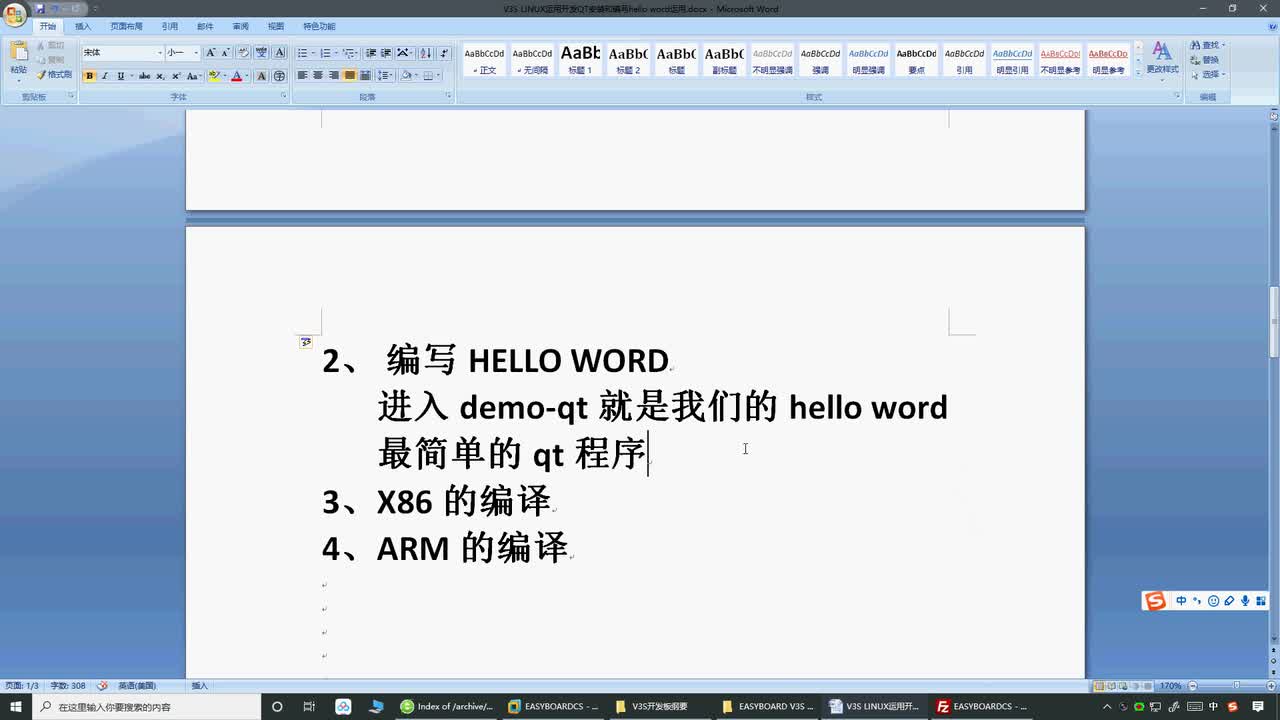Open the Font dialog launcher
Image resolution: width=1280 pixels, height=720 pixels.
284,97
